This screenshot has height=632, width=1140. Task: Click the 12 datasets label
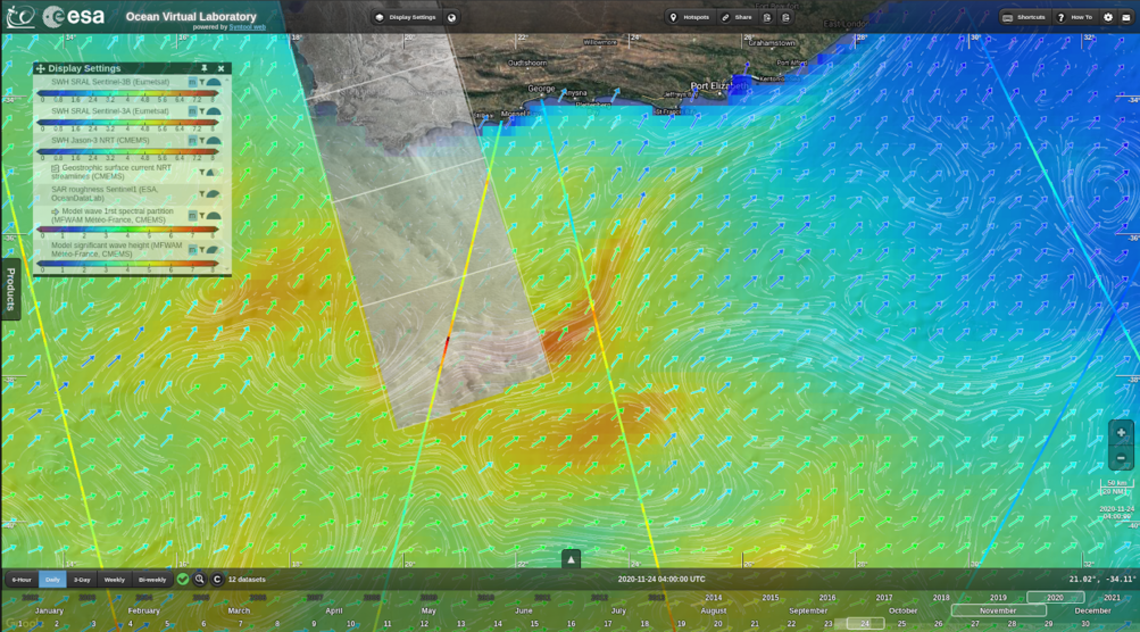tap(247, 580)
